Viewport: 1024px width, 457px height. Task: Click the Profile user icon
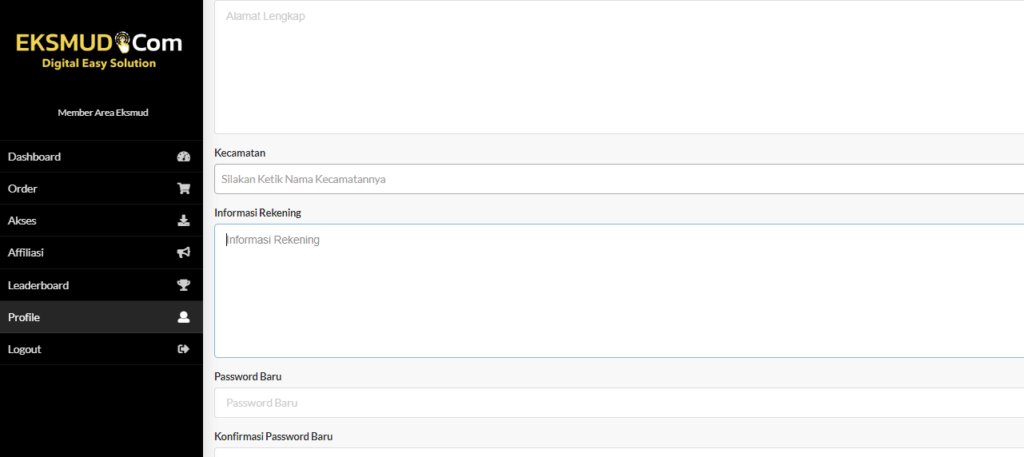click(184, 317)
